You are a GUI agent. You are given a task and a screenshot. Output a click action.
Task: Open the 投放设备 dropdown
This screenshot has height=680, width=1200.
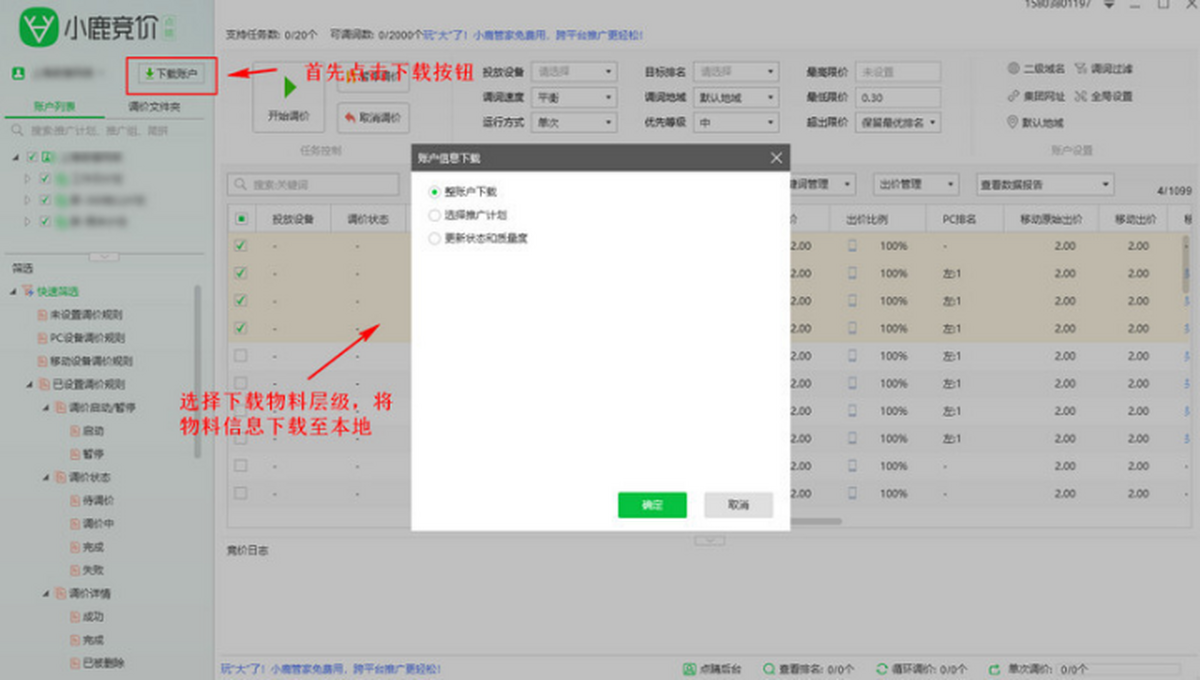pos(574,71)
